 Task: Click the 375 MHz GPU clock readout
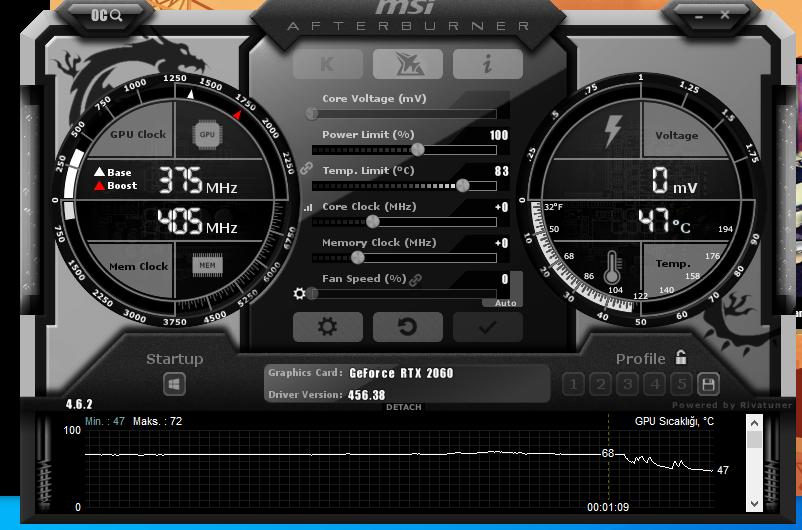[x=197, y=181]
